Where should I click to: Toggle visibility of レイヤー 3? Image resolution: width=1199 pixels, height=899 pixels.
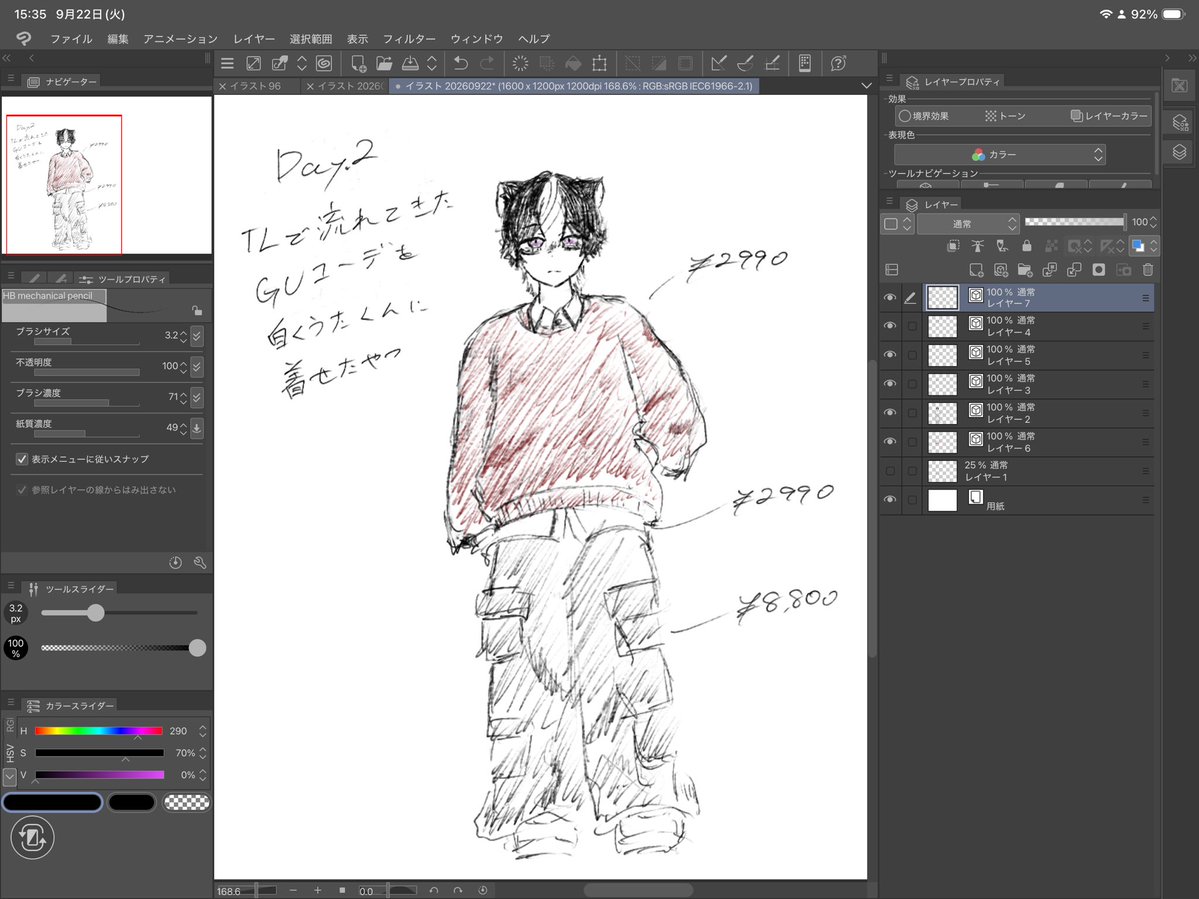click(889, 384)
